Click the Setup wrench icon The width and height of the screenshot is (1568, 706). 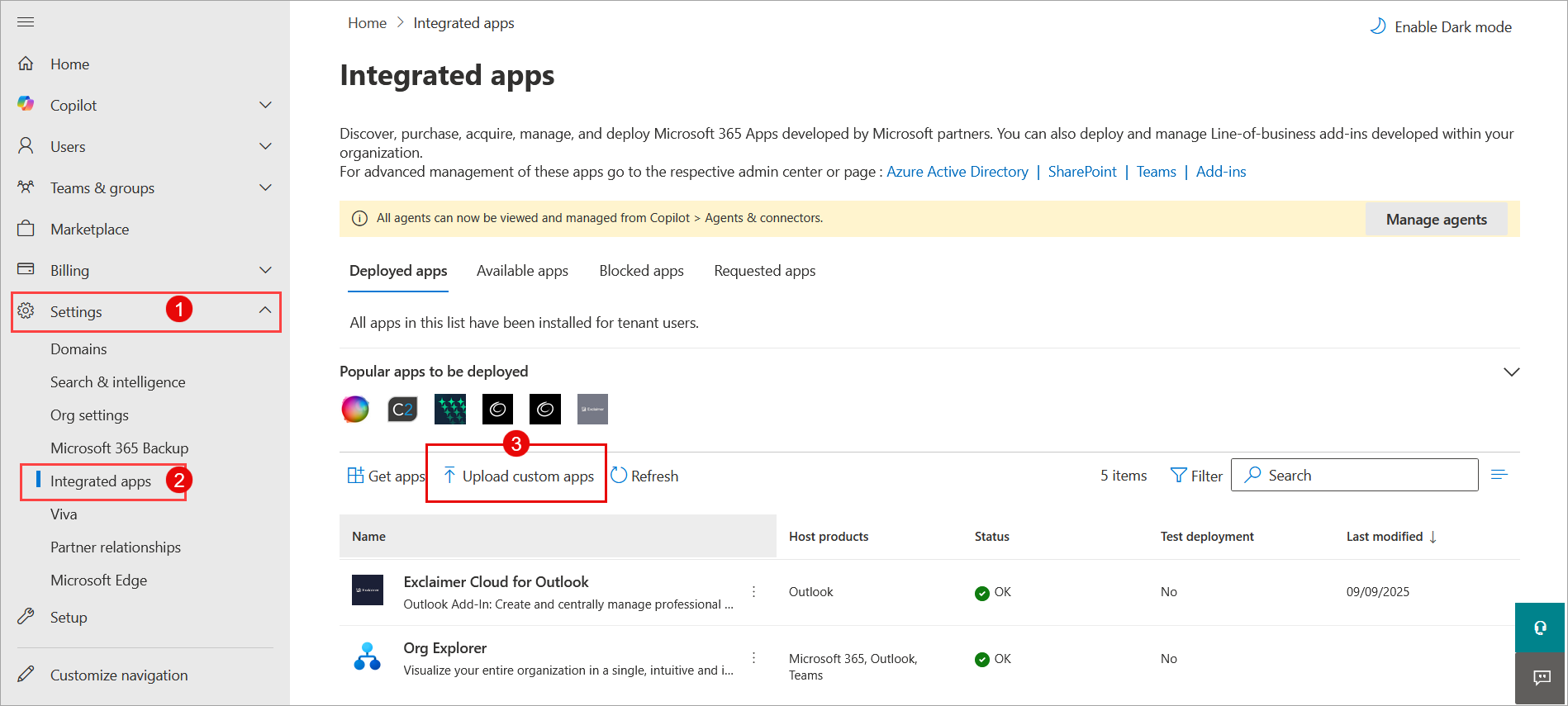click(x=26, y=617)
